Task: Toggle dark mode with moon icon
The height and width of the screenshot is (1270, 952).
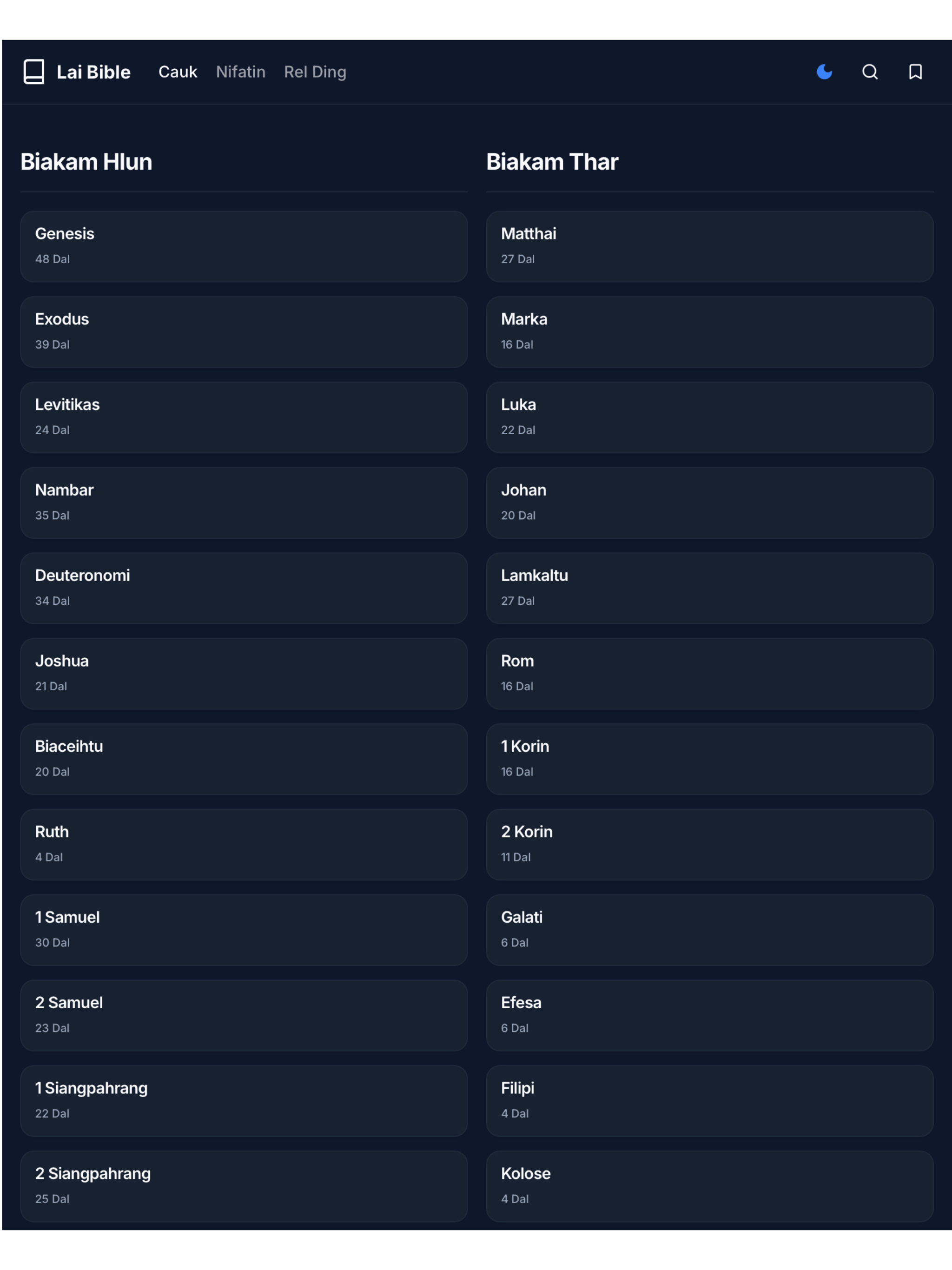Action: tap(824, 72)
